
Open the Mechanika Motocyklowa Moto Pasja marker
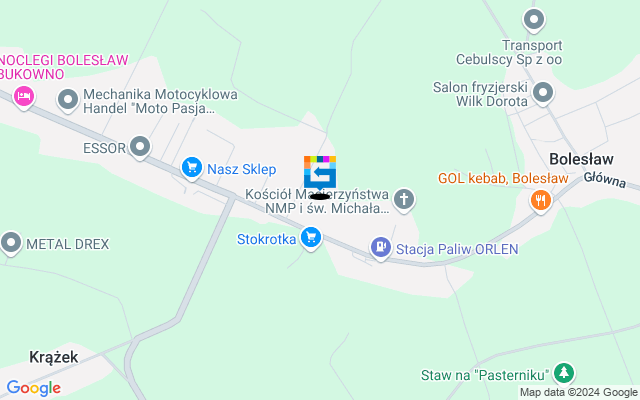coord(68,101)
